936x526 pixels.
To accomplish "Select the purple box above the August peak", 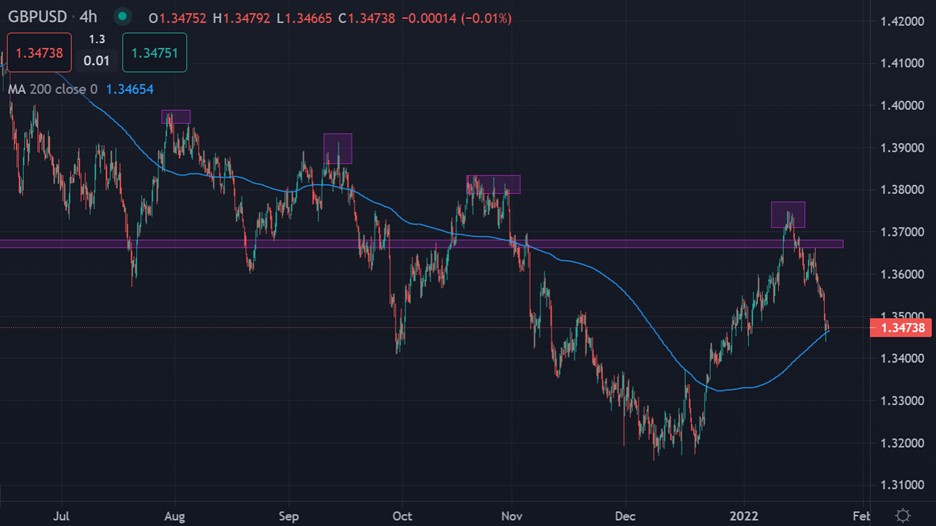I will pyautogui.click(x=176, y=116).
